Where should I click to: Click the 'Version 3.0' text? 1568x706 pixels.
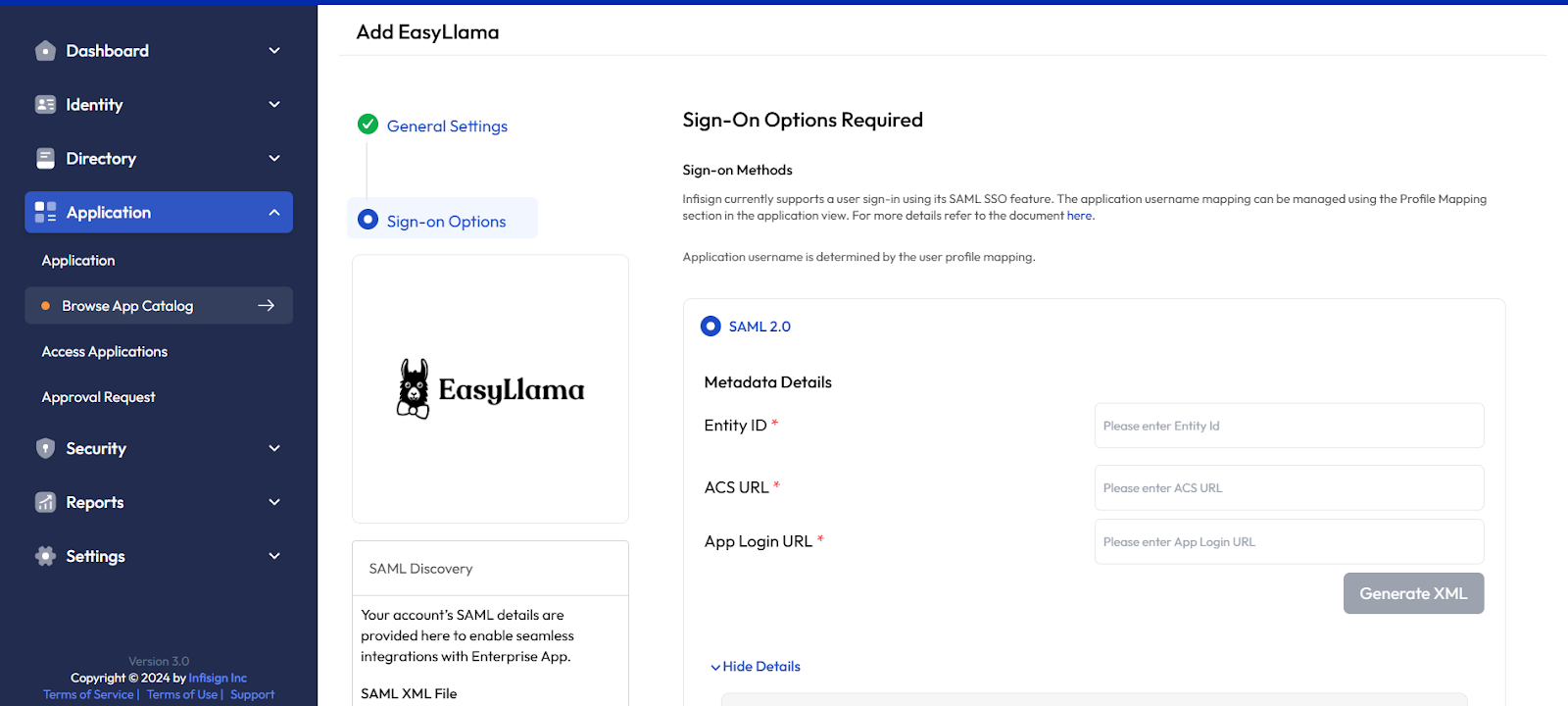[159, 661]
